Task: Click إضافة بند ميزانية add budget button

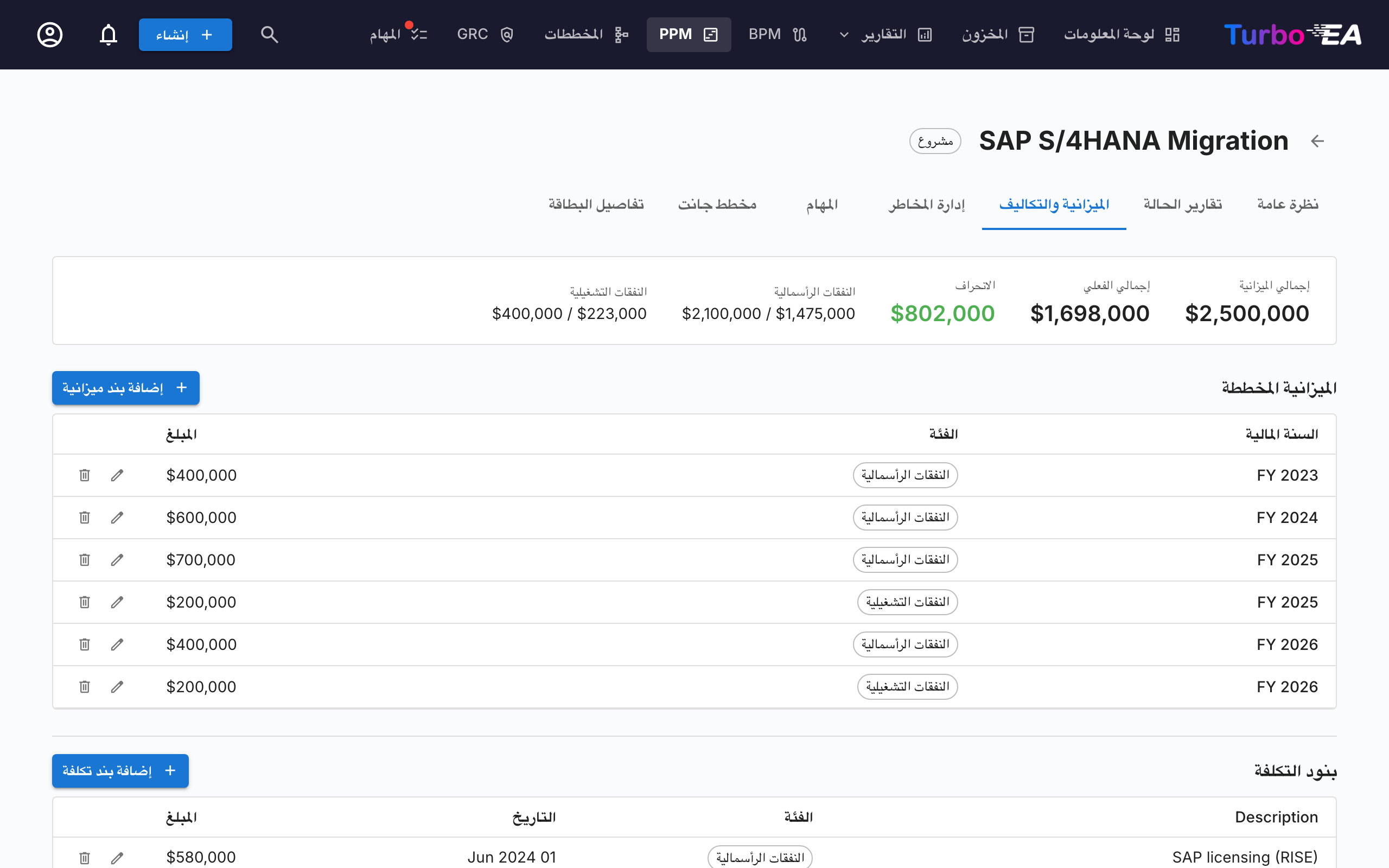Action: [x=126, y=388]
